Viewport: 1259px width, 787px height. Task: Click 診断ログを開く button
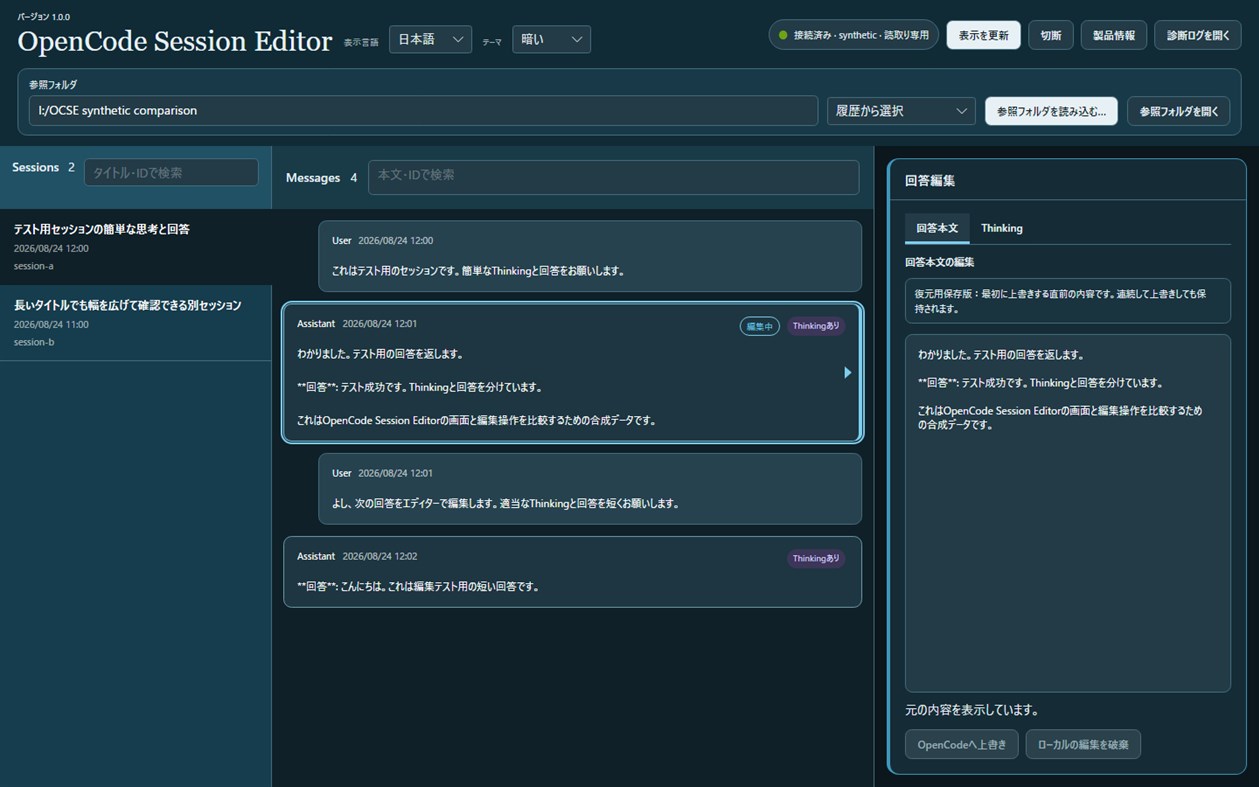tap(1198, 35)
